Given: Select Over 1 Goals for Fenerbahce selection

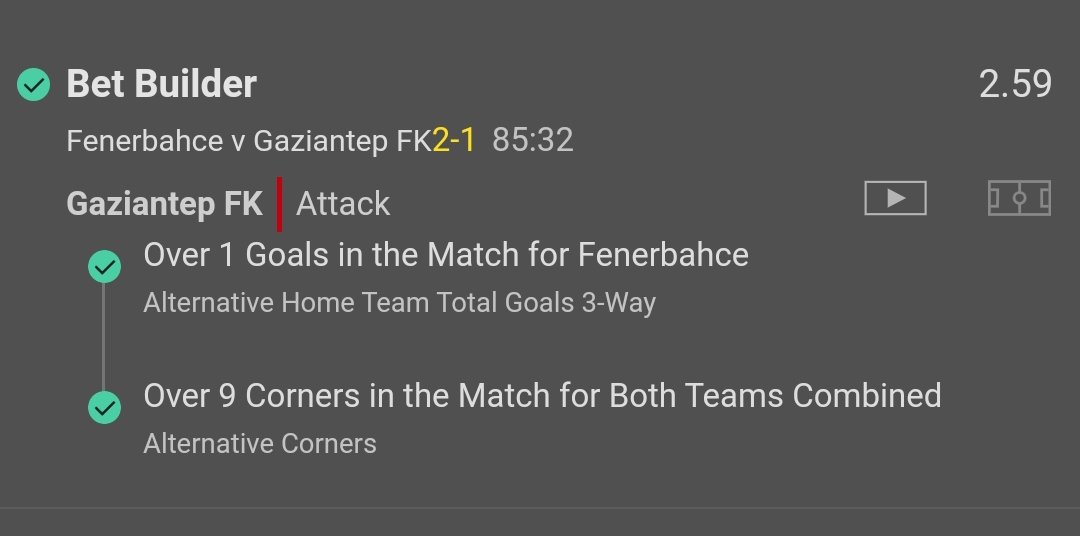Looking at the screenshot, I should tap(446, 255).
